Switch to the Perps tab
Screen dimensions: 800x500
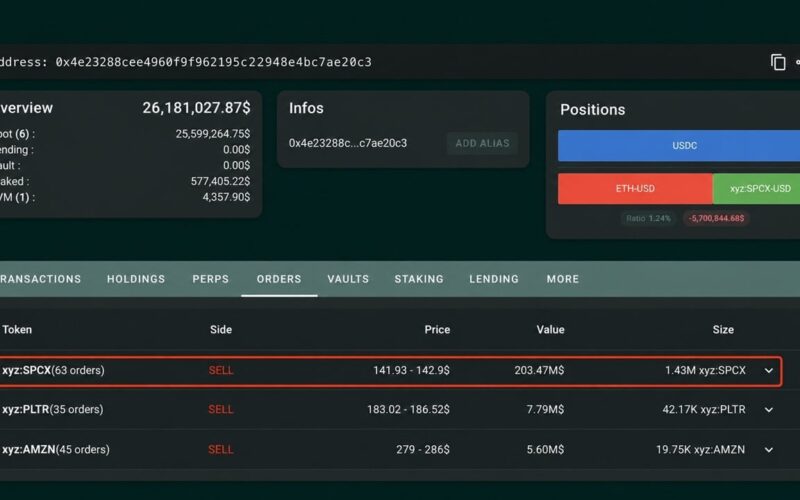[x=210, y=279]
